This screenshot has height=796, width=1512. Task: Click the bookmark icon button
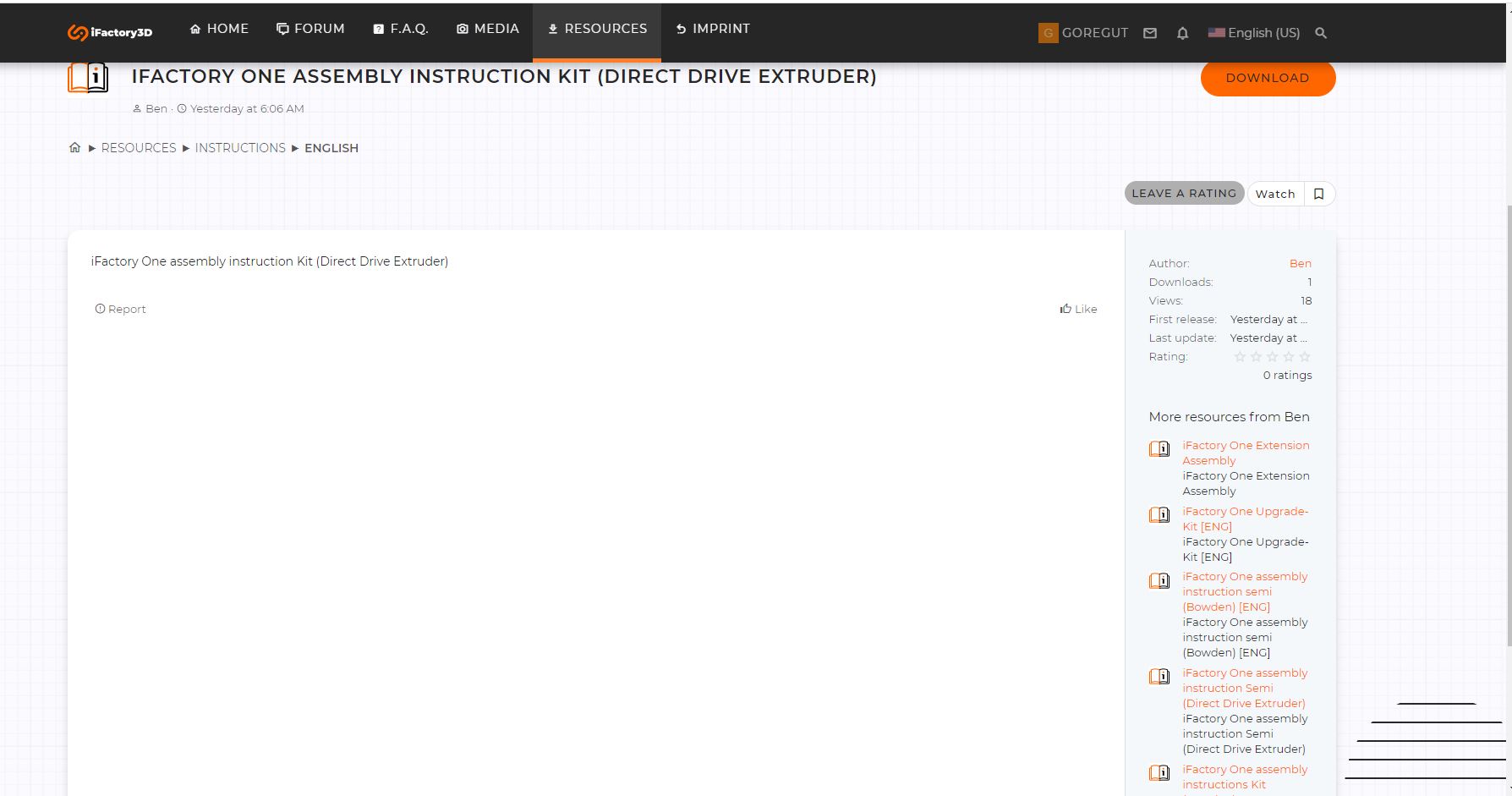[1319, 194]
